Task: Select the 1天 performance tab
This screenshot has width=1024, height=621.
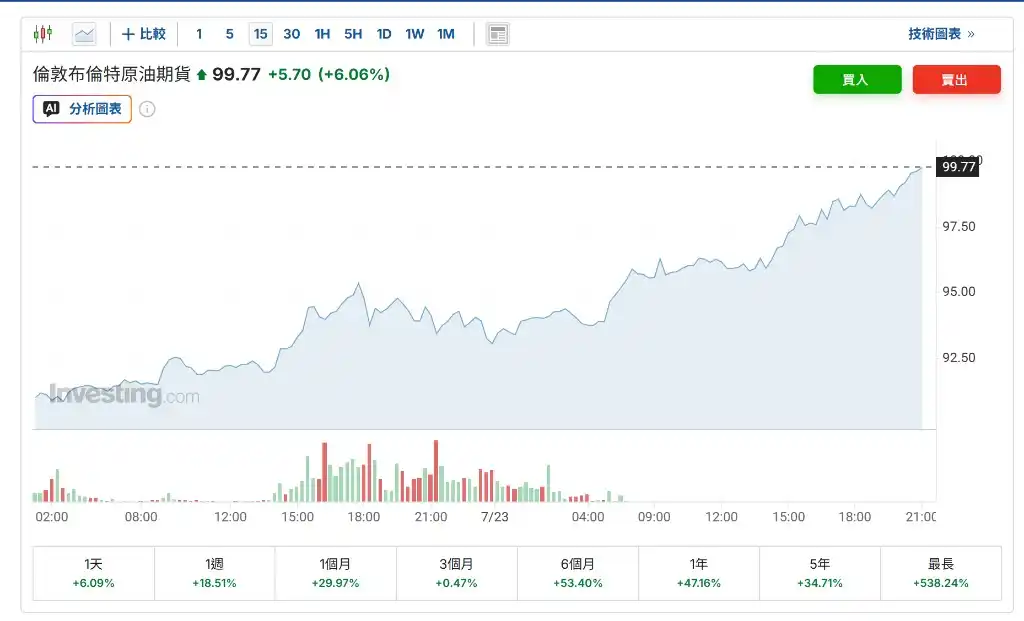Action: (x=93, y=573)
